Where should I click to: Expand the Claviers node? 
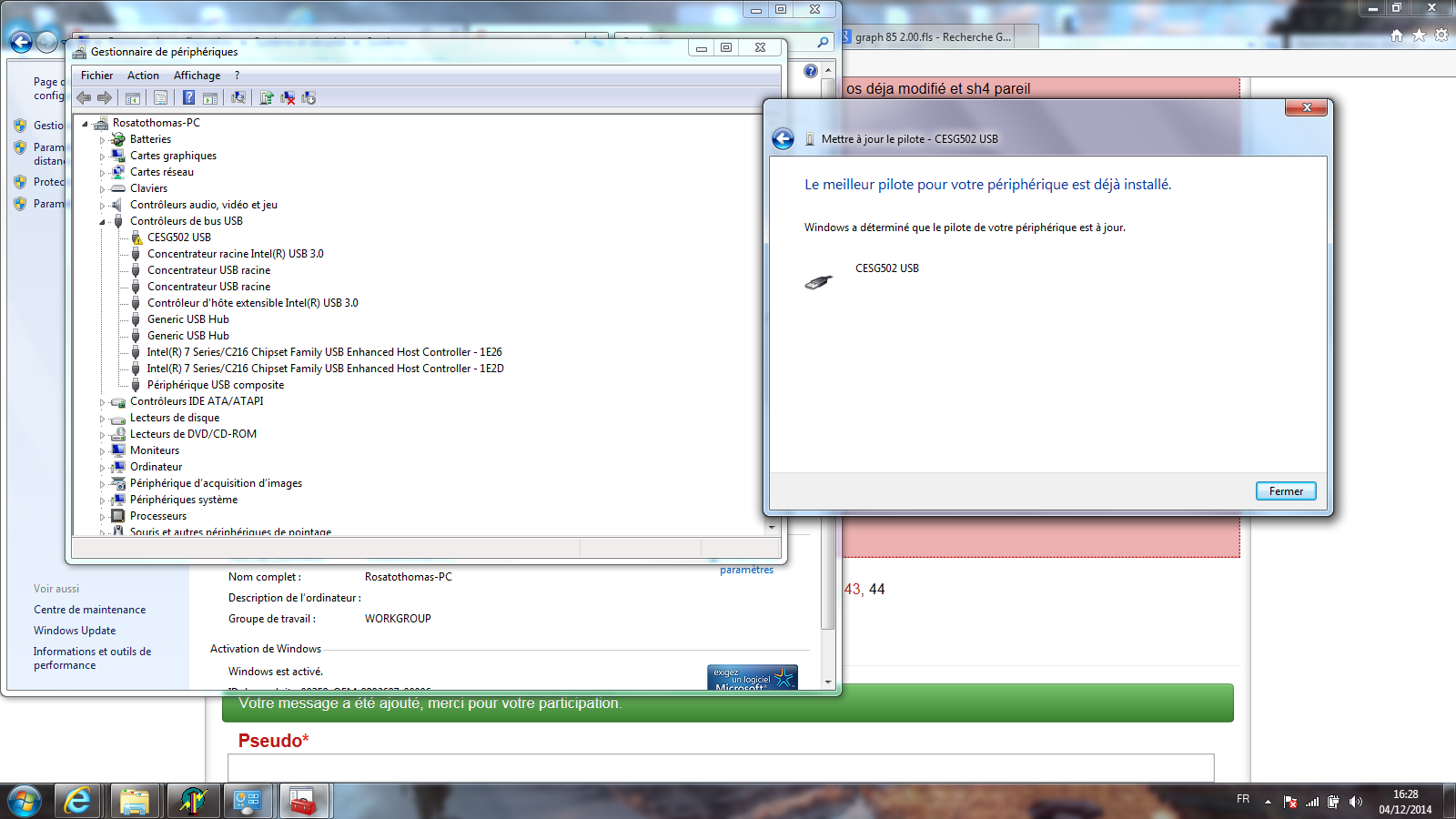click(x=102, y=189)
